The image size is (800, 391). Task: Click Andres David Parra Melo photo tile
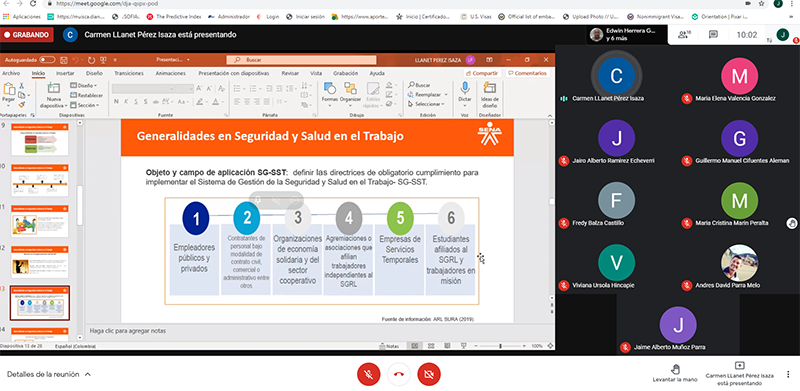pos(739,262)
